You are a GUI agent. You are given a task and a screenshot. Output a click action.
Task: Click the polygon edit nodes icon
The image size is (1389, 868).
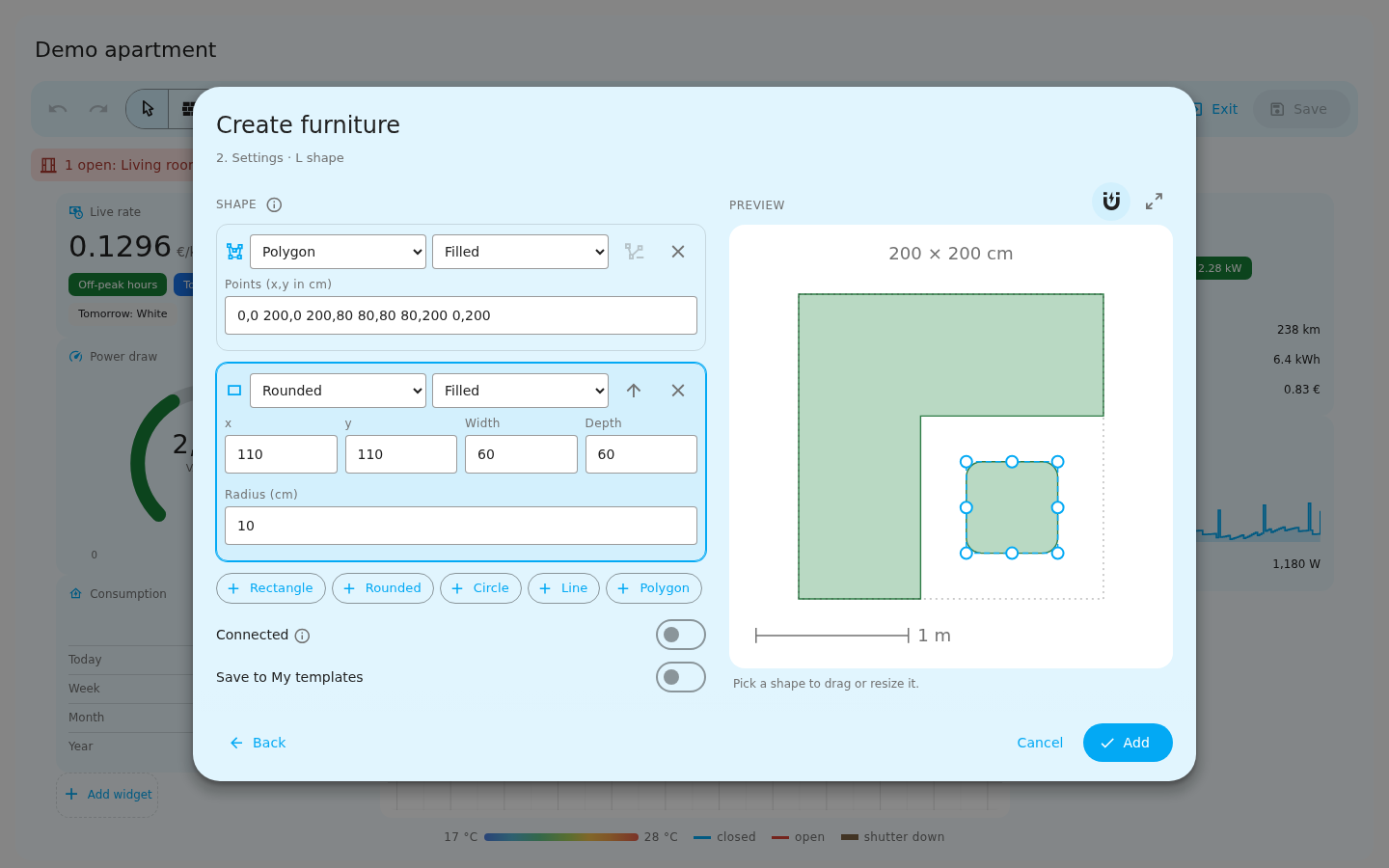[x=634, y=252]
